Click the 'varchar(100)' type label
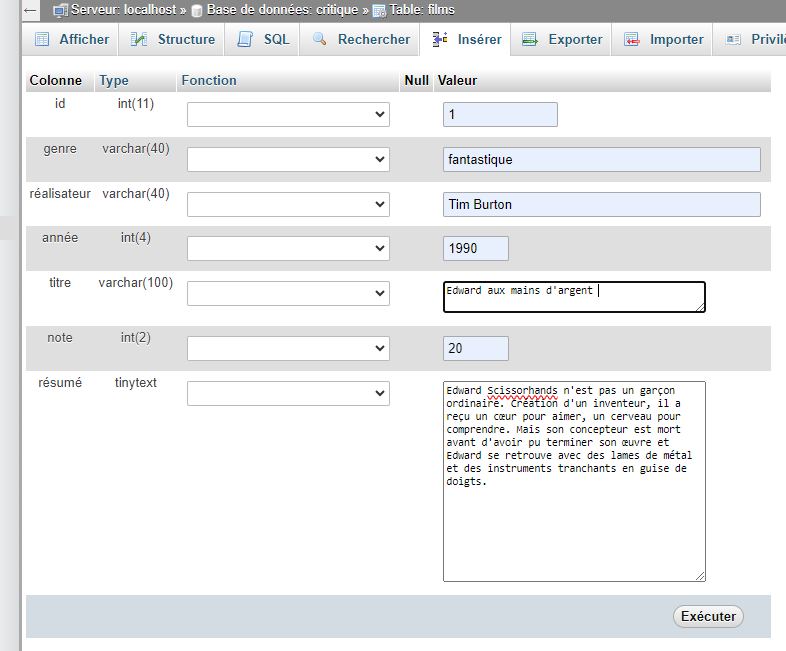 point(135,283)
